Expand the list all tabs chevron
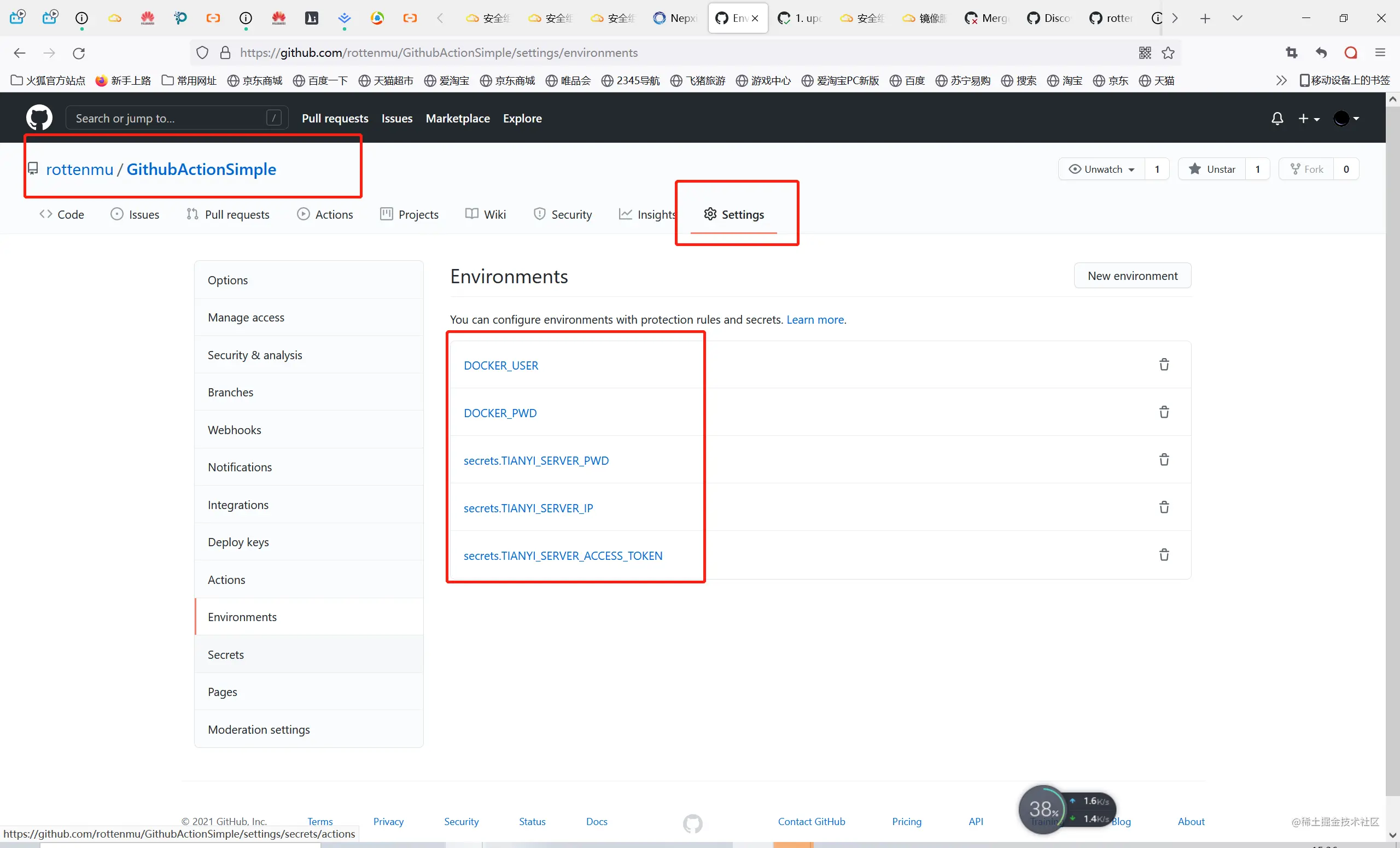Viewport: 1400px width, 848px height. click(1237, 18)
